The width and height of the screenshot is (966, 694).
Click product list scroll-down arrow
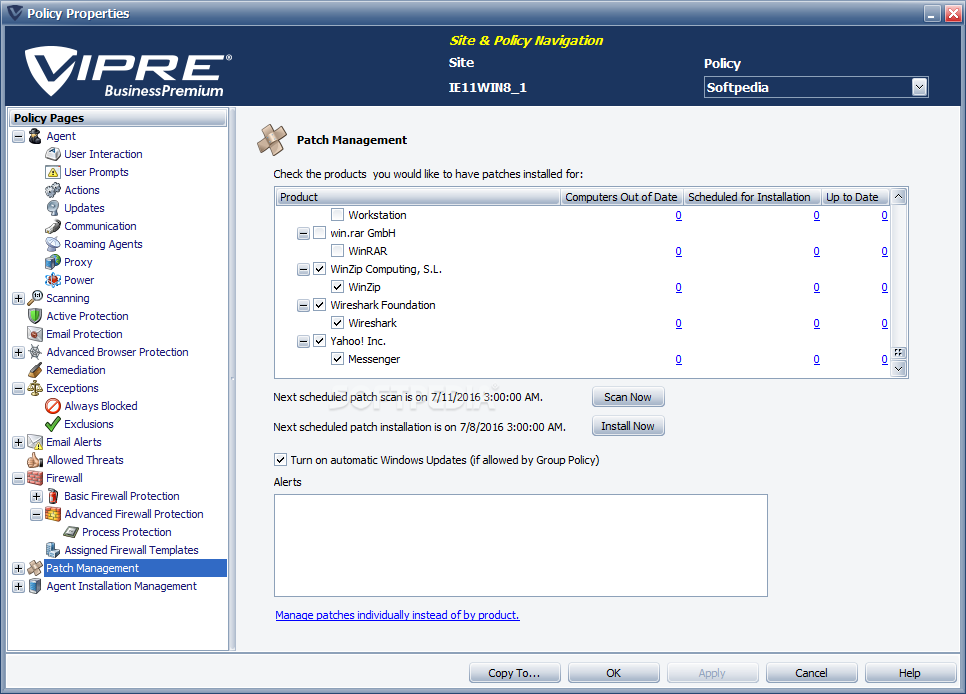[x=899, y=369]
